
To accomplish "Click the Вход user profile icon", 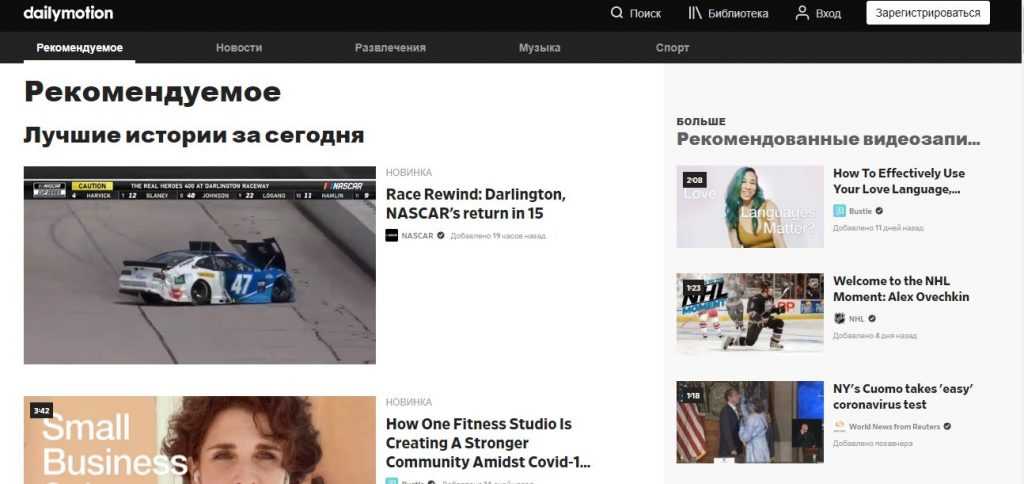I will click(x=801, y=14).
